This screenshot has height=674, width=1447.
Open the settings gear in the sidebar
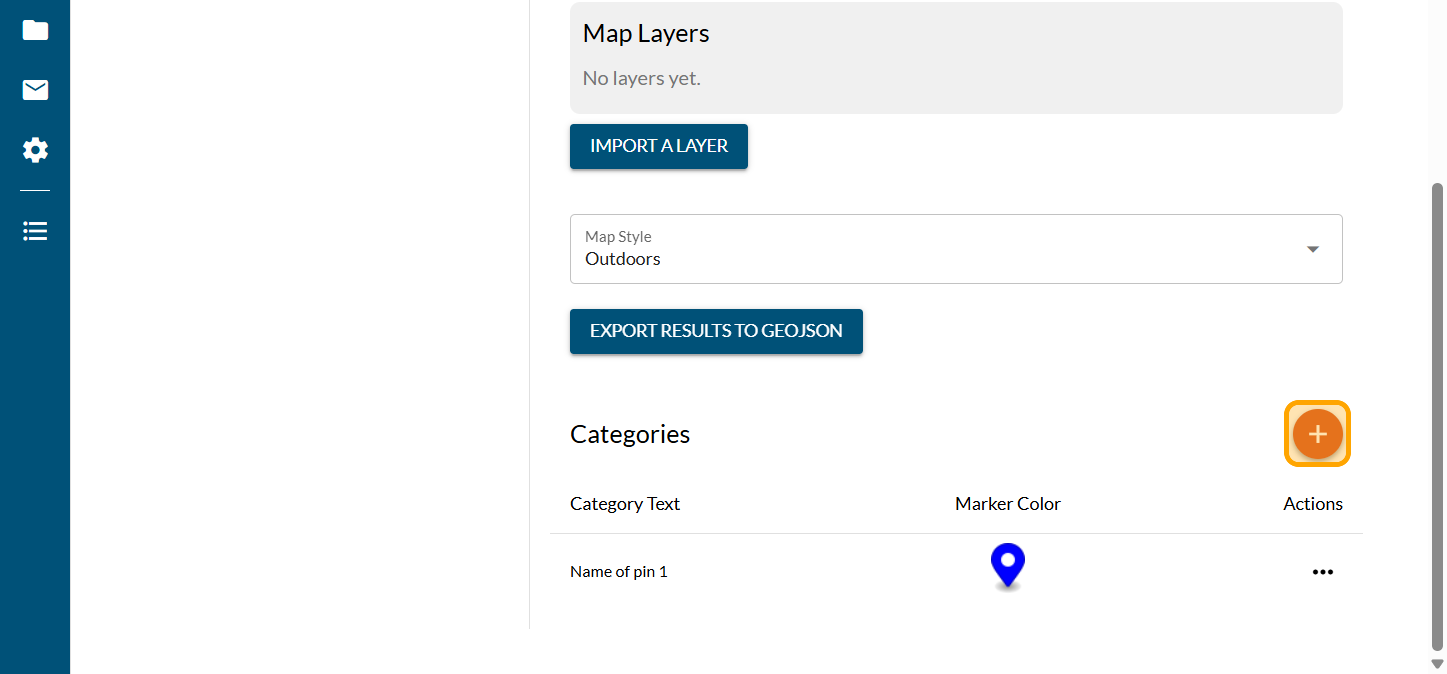(35, 151)
